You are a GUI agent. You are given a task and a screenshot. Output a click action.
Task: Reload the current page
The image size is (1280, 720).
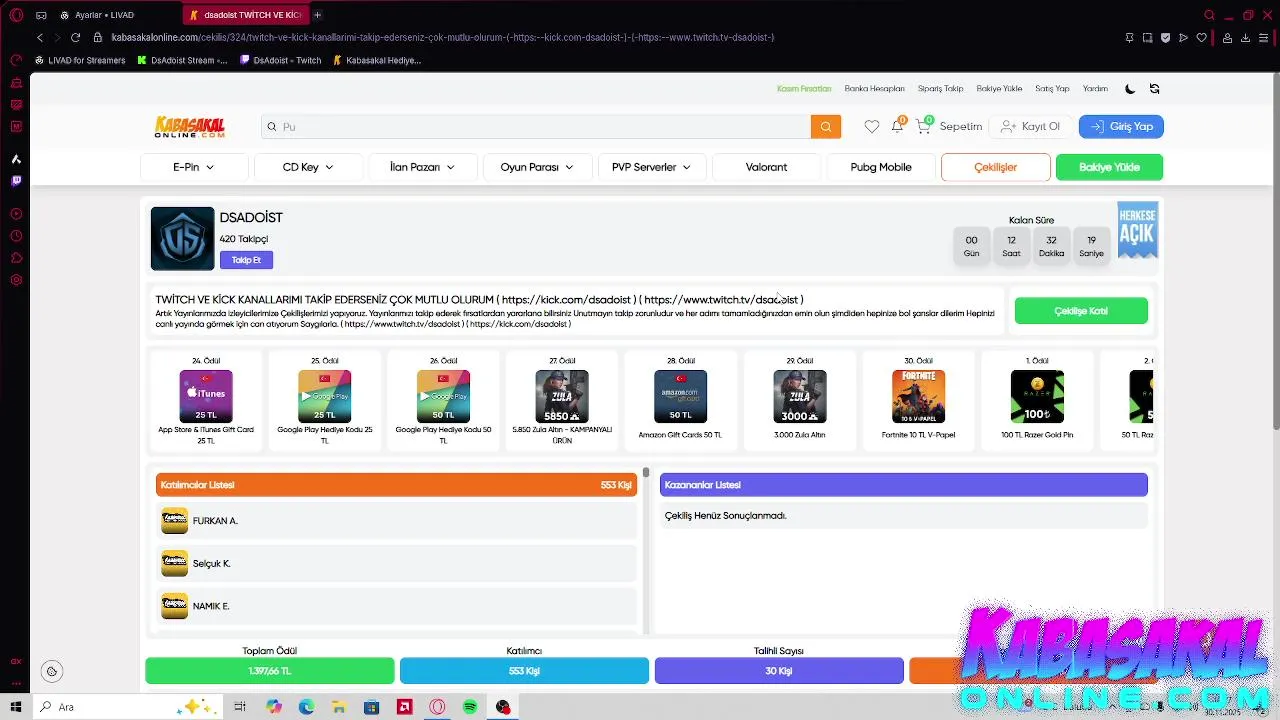coord(75,37)
